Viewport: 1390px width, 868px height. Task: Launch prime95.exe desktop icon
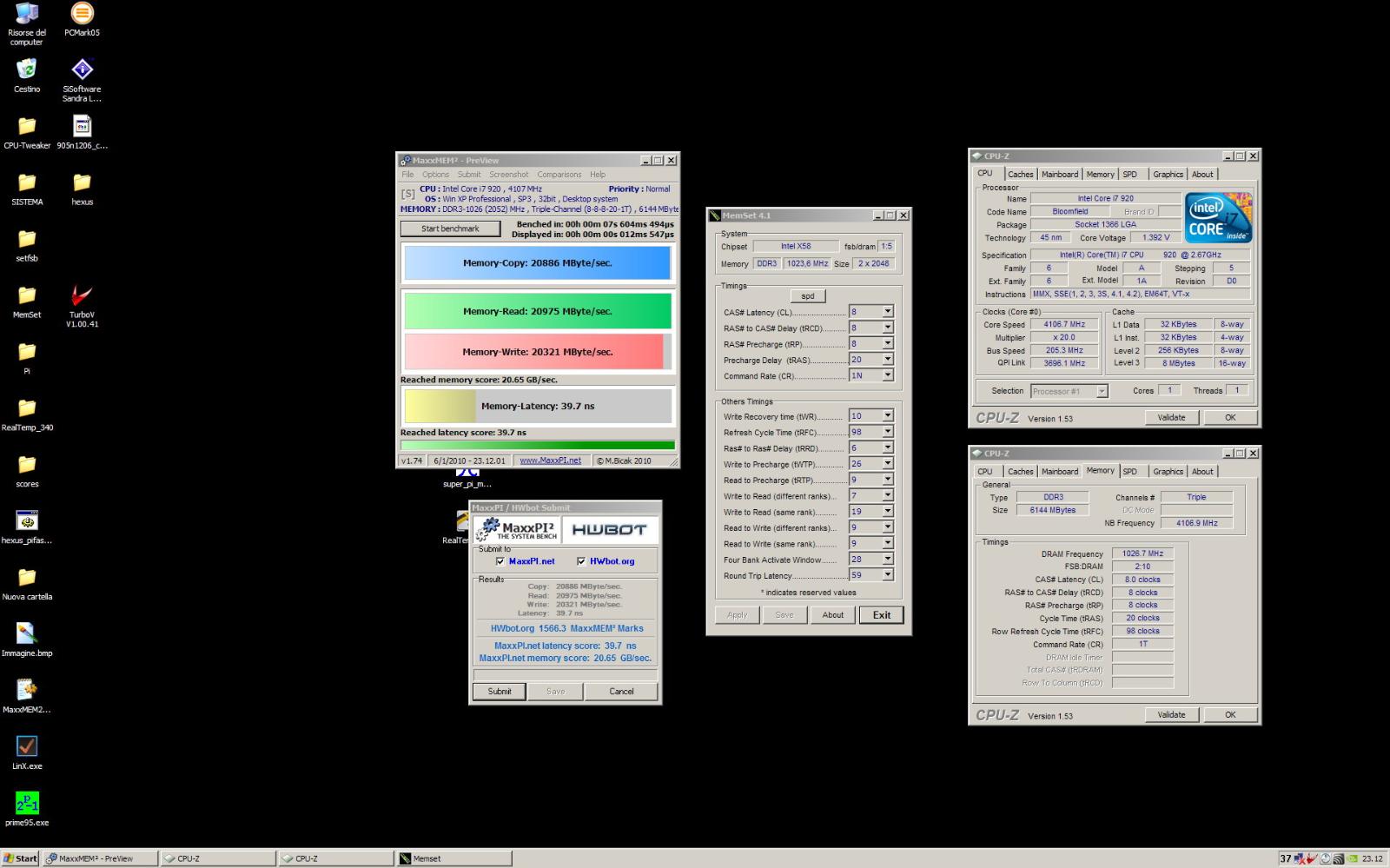click(27, 810)
